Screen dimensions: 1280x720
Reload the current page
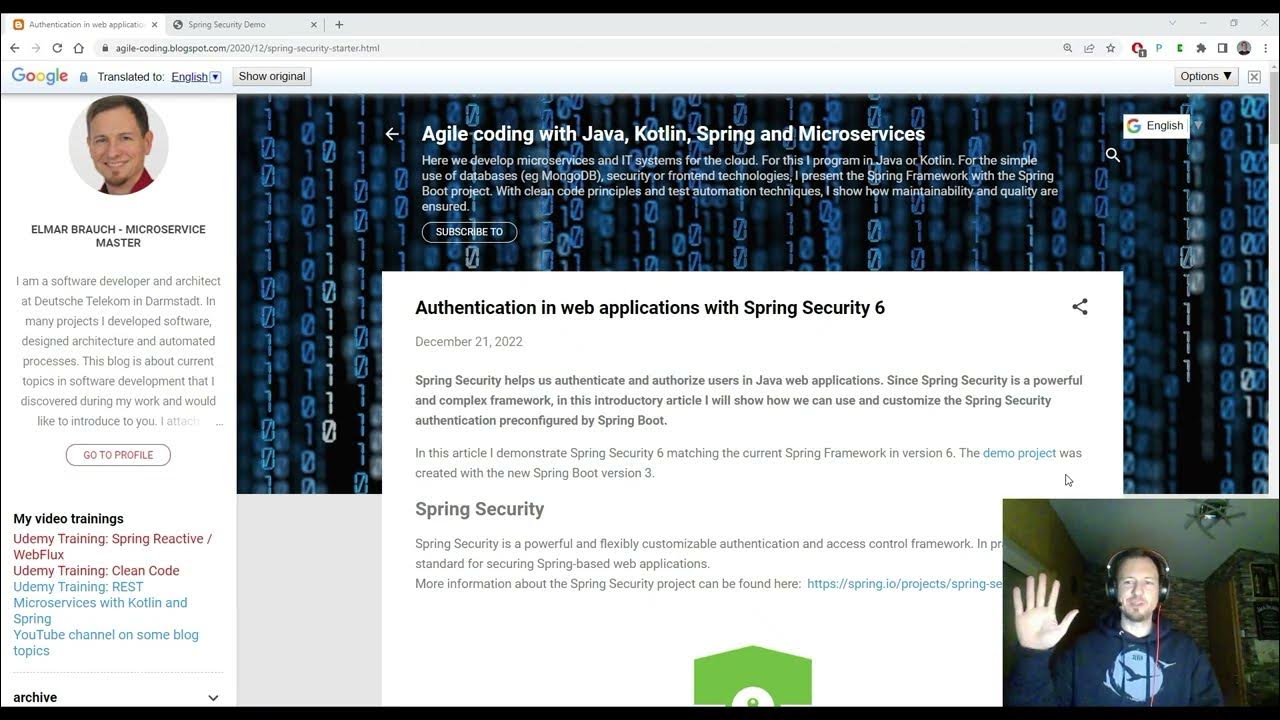coord(57,48)
